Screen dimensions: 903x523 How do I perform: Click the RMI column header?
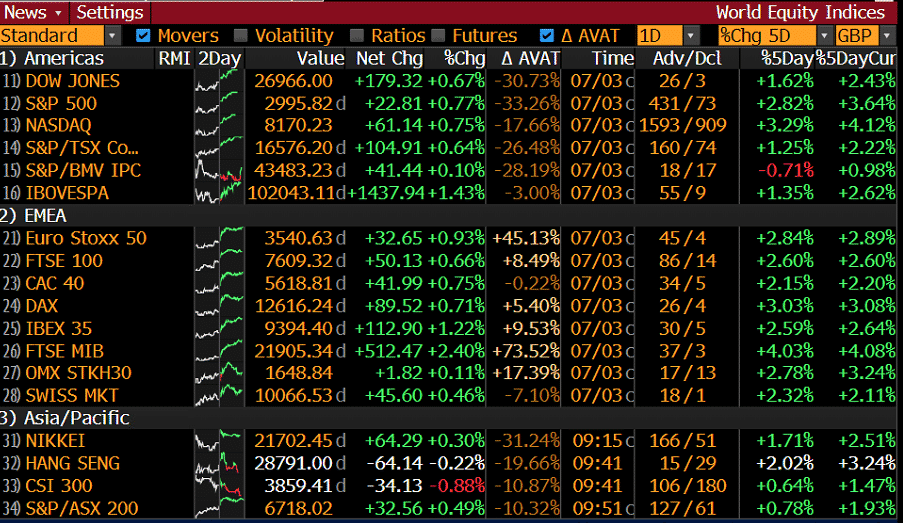(x=174, y=58)
